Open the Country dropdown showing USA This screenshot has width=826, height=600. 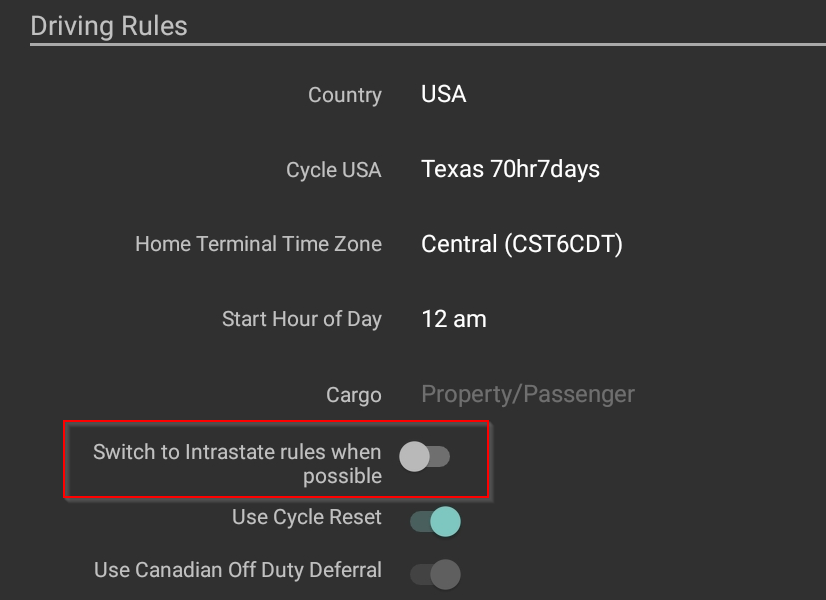pos(444,95)
